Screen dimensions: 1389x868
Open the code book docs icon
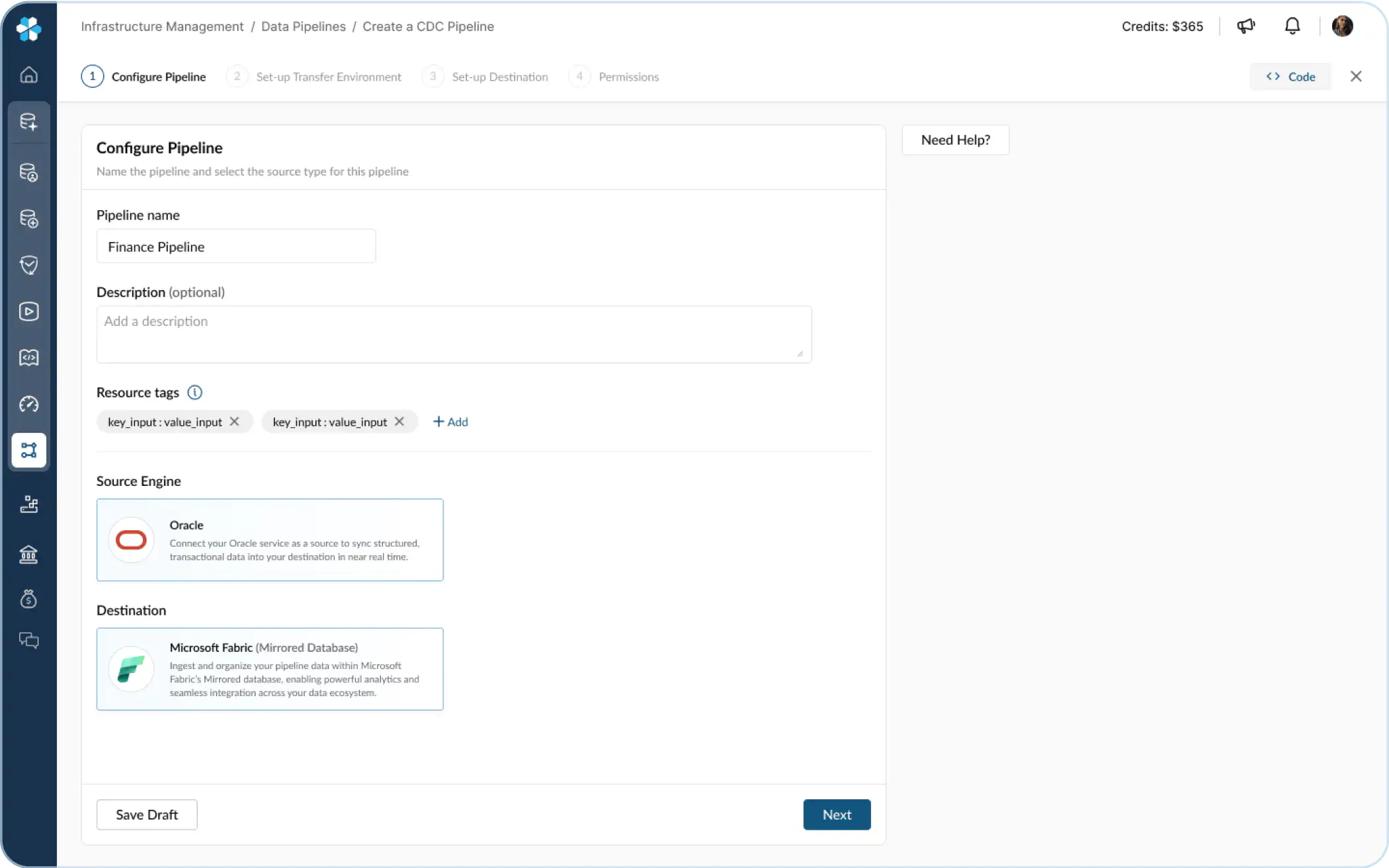click(x=28, y=358)
